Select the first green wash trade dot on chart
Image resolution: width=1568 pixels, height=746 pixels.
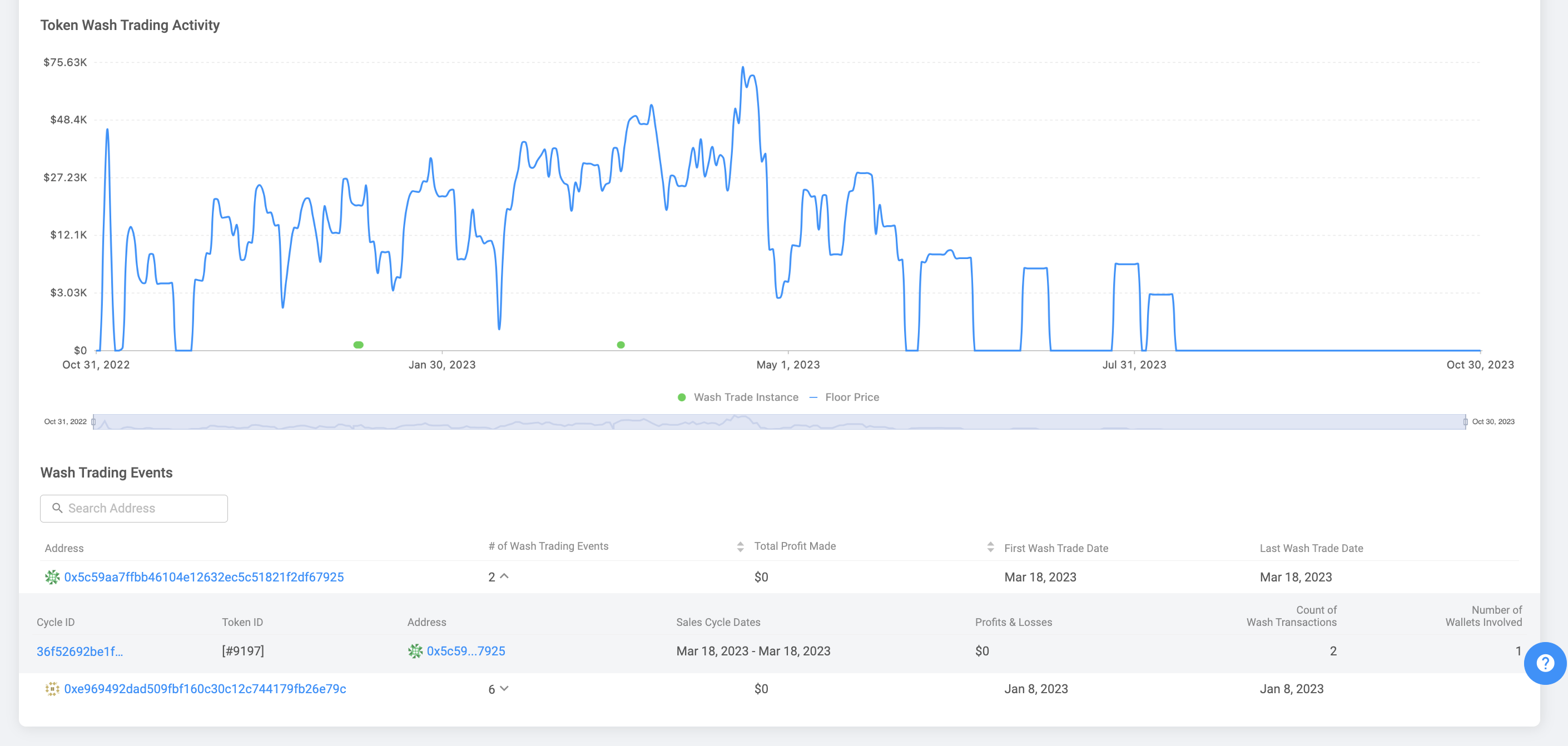click(358, 345)
